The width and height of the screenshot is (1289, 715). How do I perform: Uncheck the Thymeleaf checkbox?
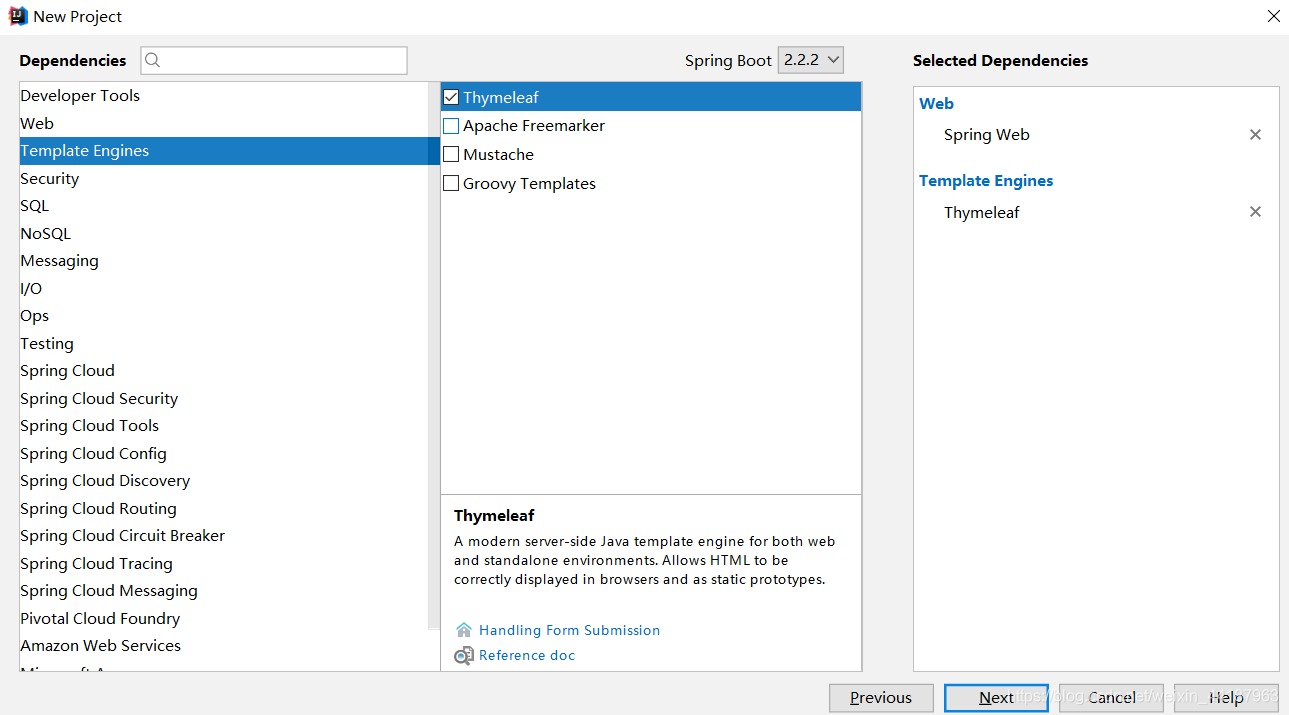coord(451,97)
